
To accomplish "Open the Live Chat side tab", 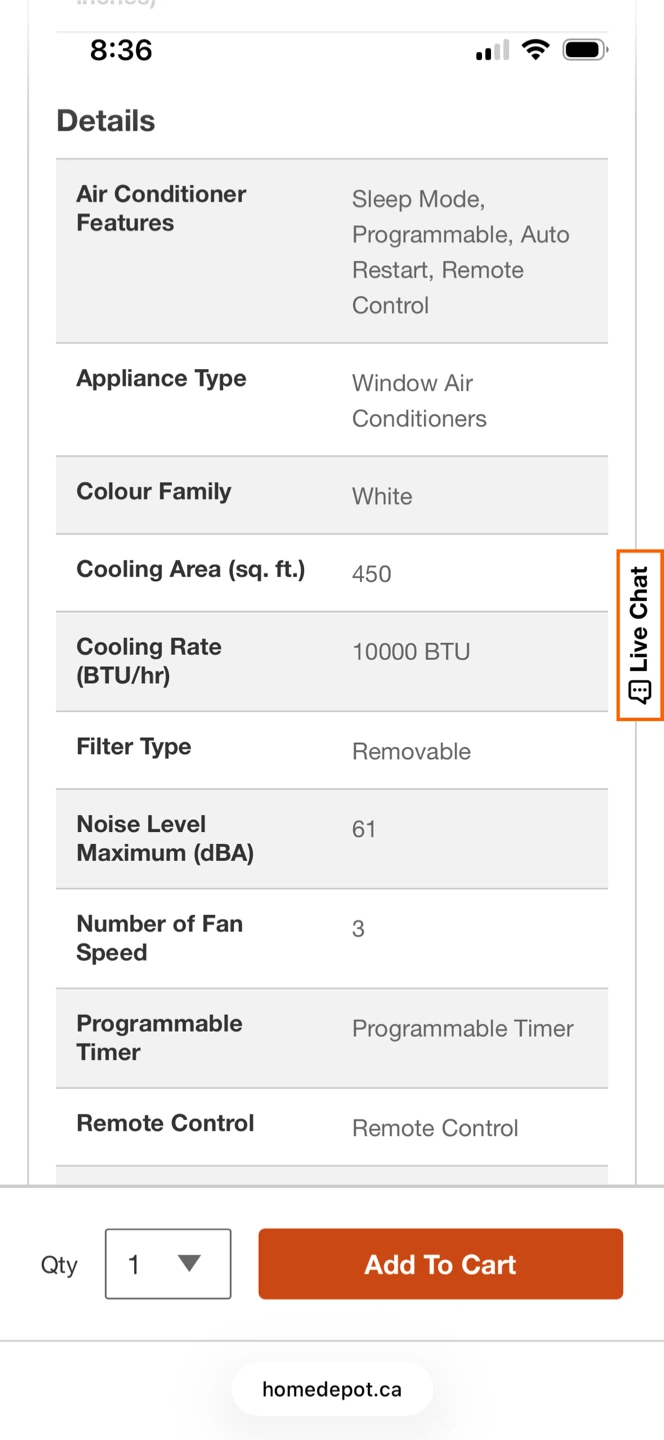I will click(640, 635).
